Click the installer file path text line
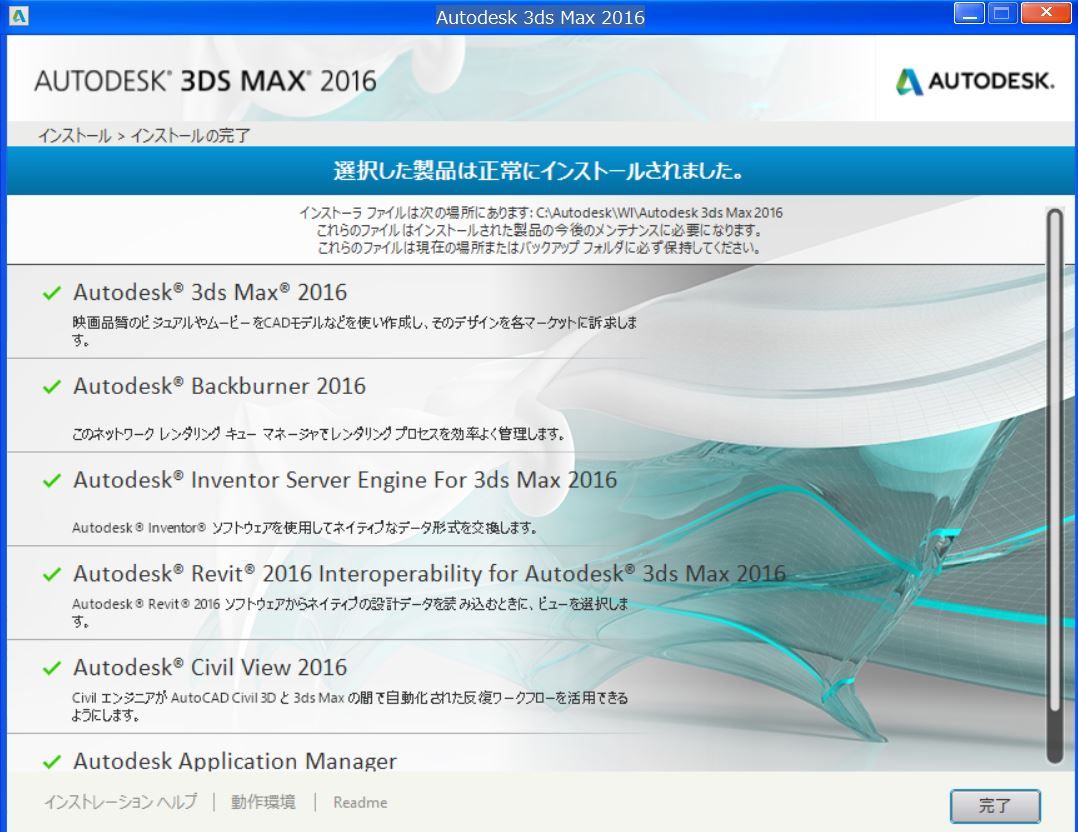 tap(540, 212)
